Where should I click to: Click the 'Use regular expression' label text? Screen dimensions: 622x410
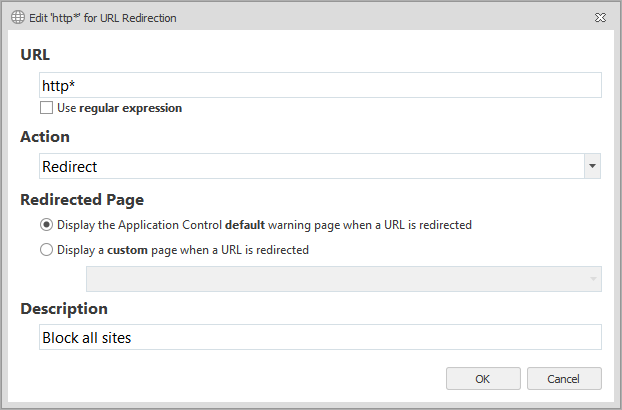pos(120,108)
